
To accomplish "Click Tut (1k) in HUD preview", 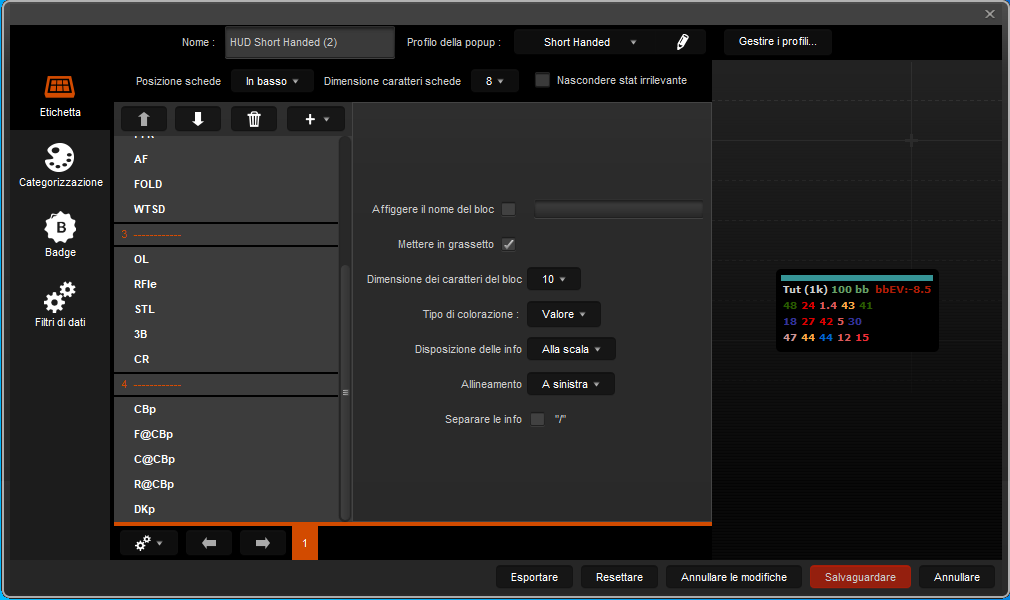I will click(805, 289).
